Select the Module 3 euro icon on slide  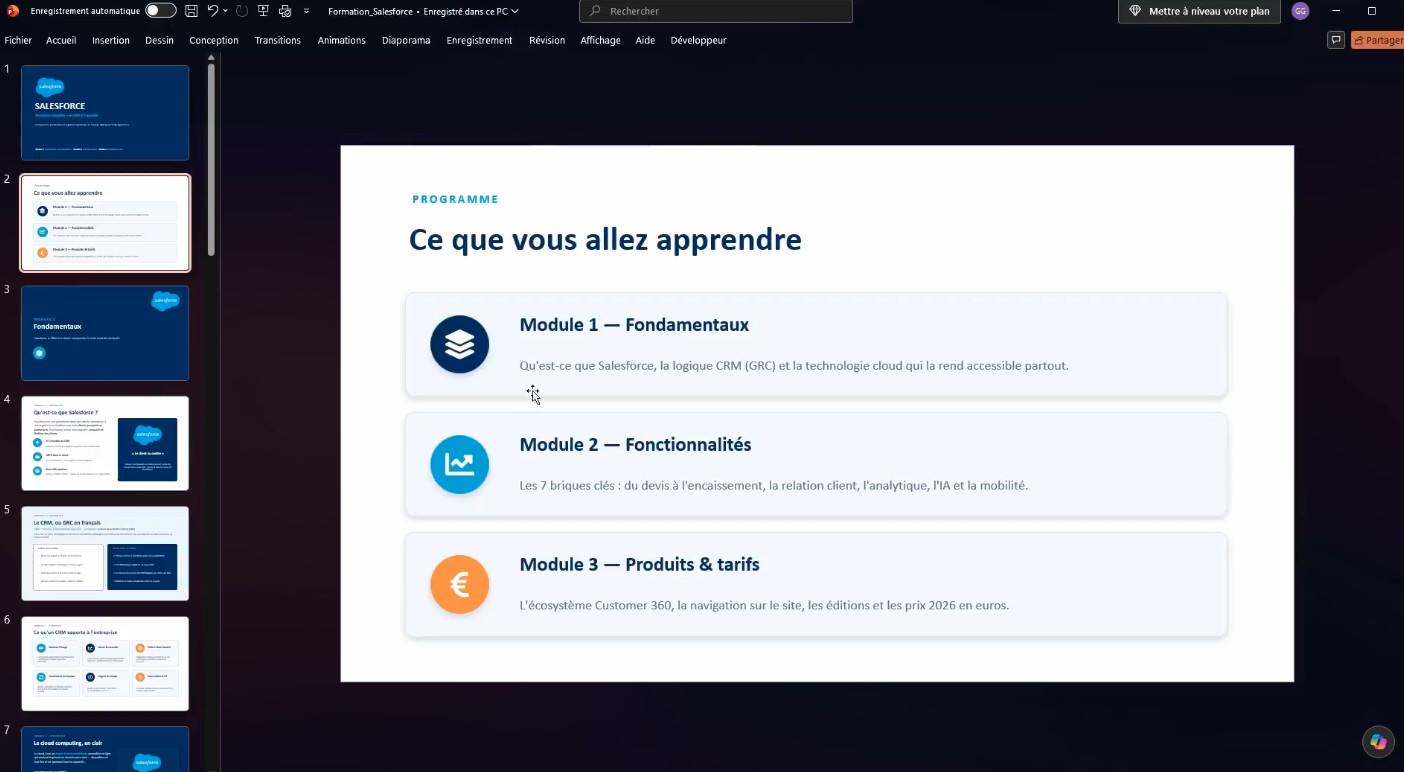click(x=460, y=585)
